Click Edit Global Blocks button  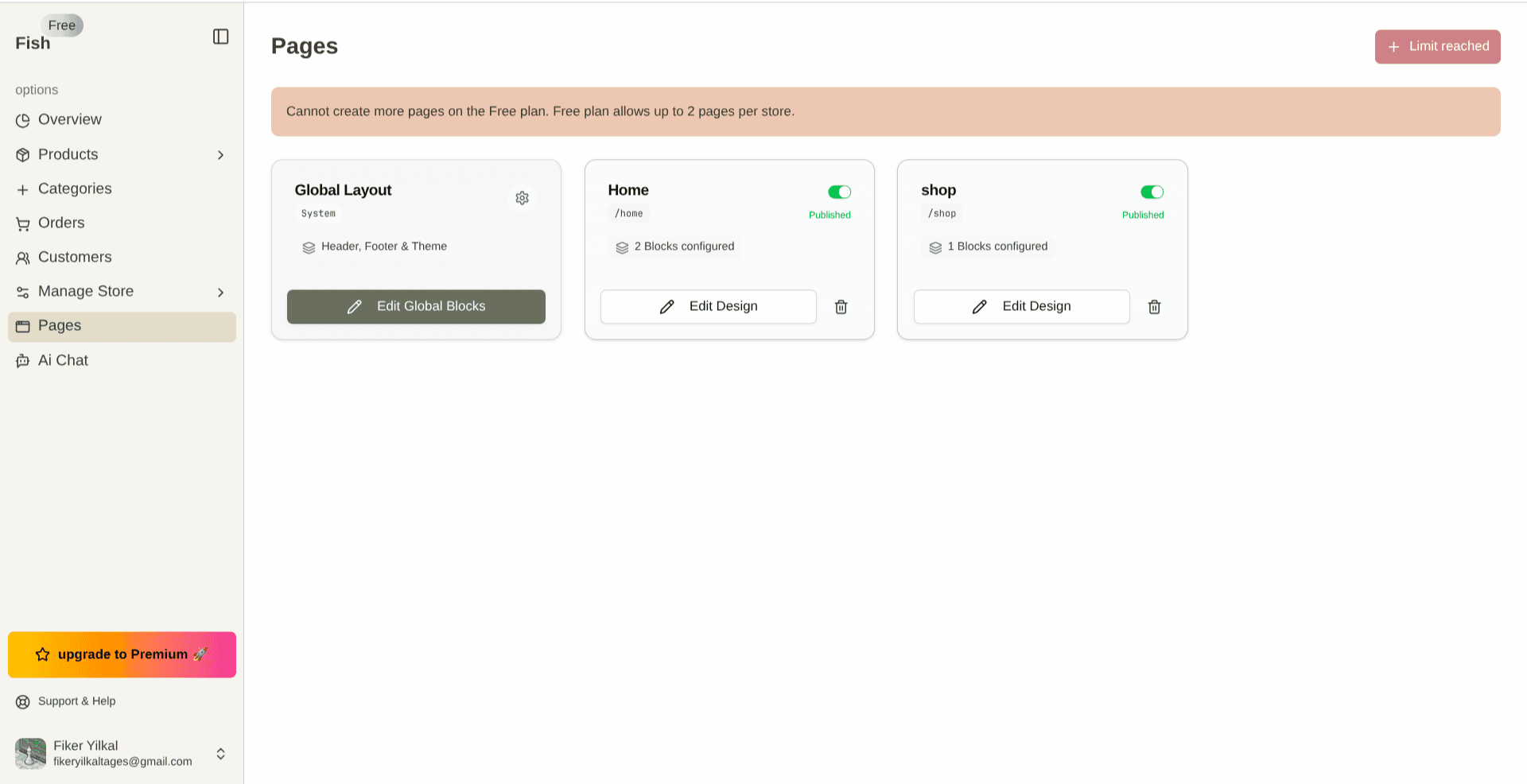415,306
